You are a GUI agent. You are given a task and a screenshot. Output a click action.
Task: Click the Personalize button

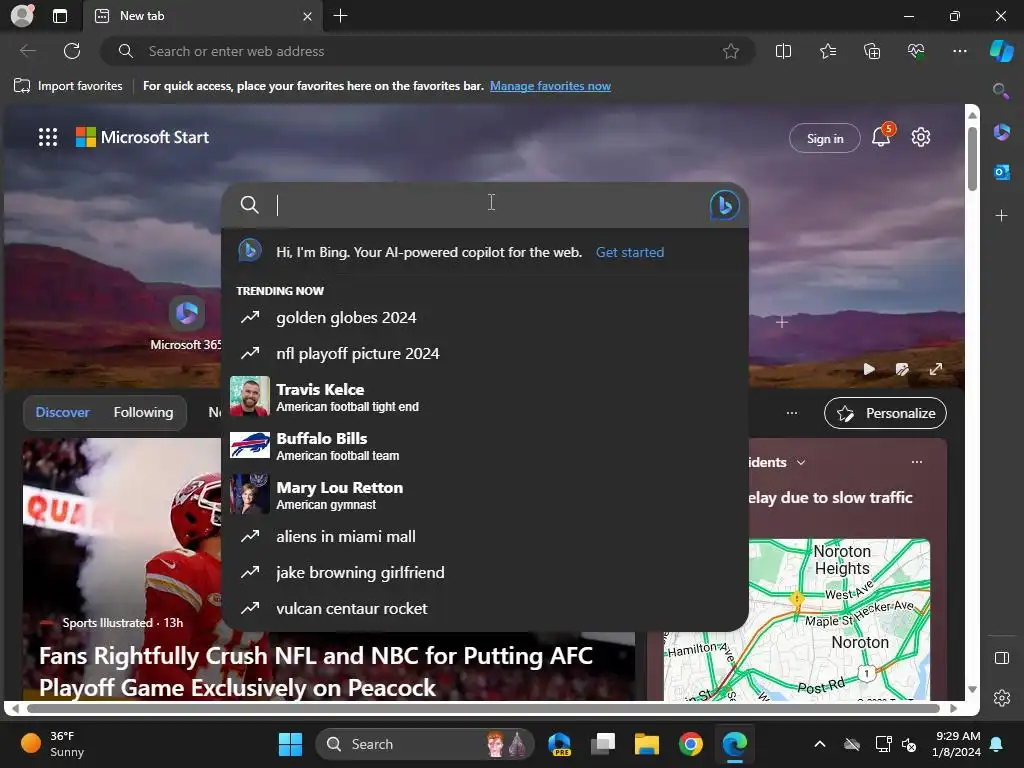click(885, 413)
